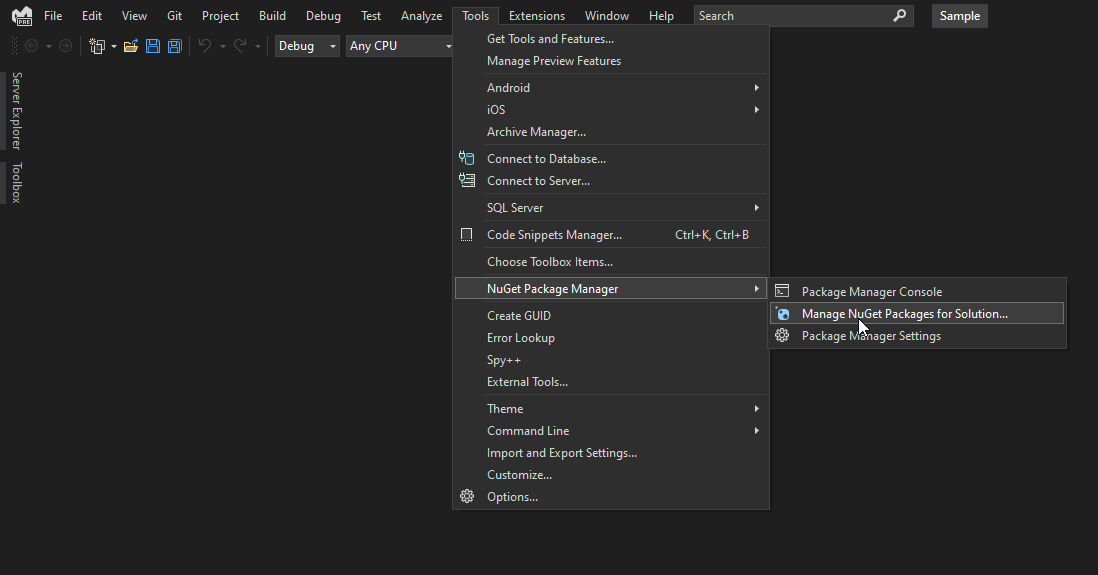Click the New Project toolbar icon

pos(97,46)
